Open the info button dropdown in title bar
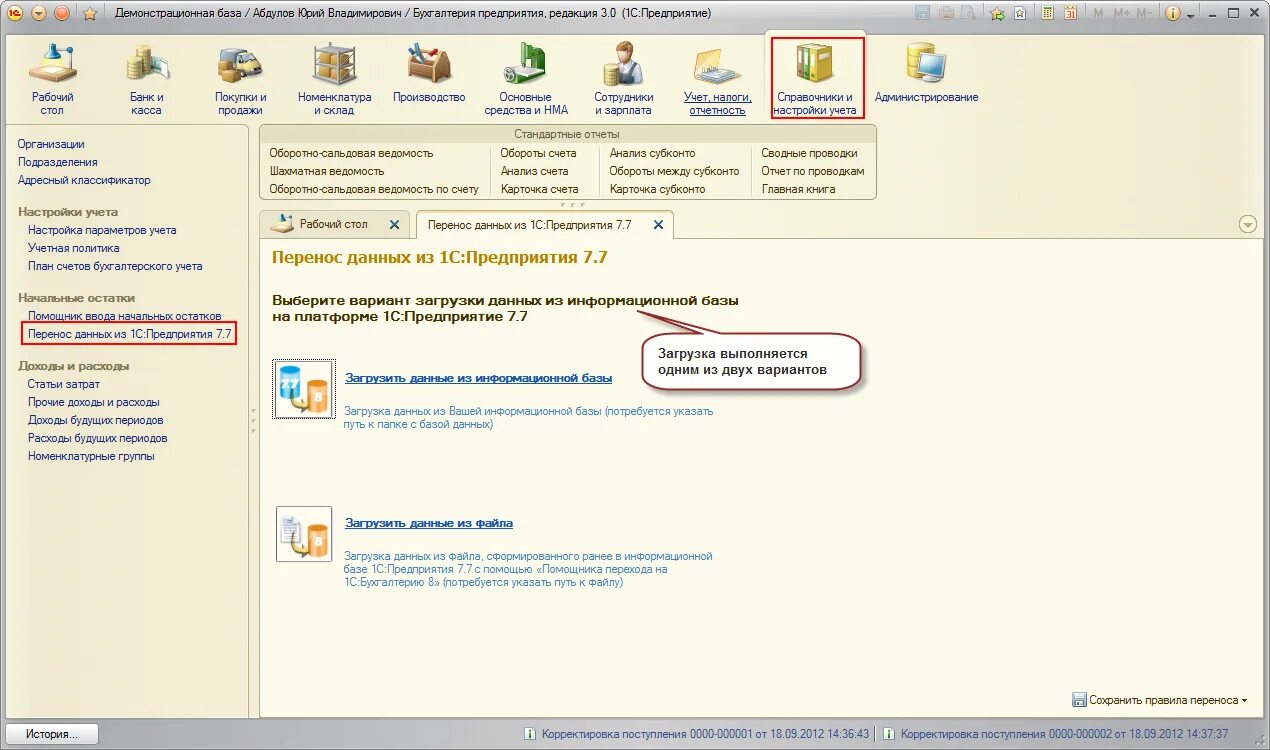 coord(1190,13)
